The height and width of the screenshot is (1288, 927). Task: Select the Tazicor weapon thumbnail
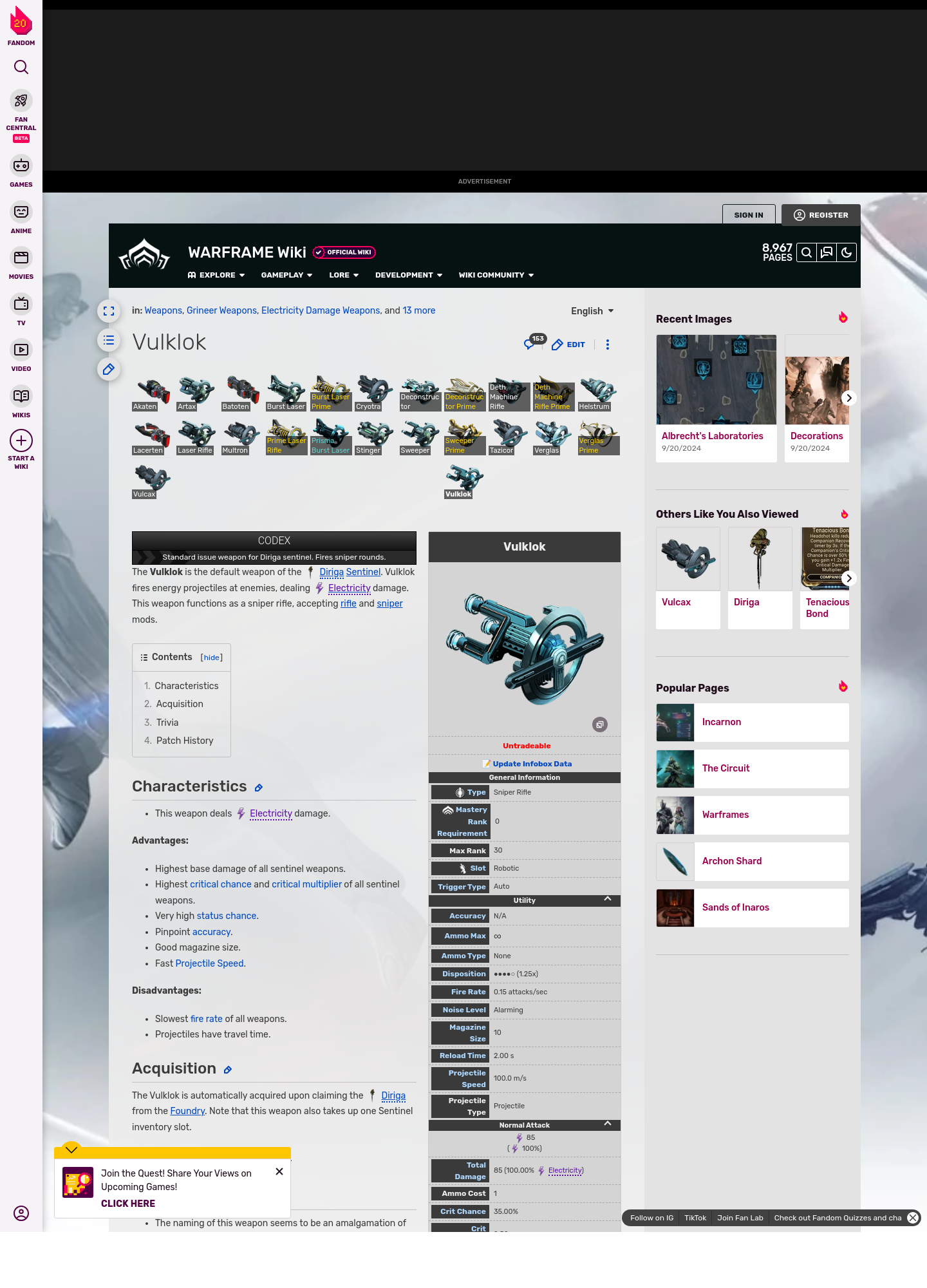point(509,437)
